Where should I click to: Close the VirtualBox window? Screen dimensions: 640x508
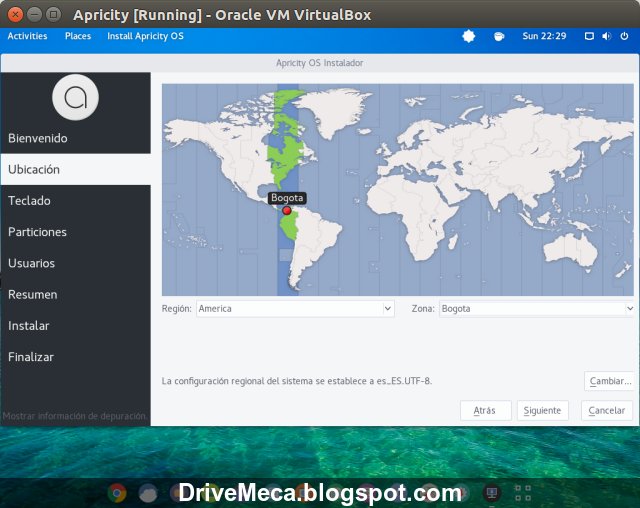[x=16, y=15]
